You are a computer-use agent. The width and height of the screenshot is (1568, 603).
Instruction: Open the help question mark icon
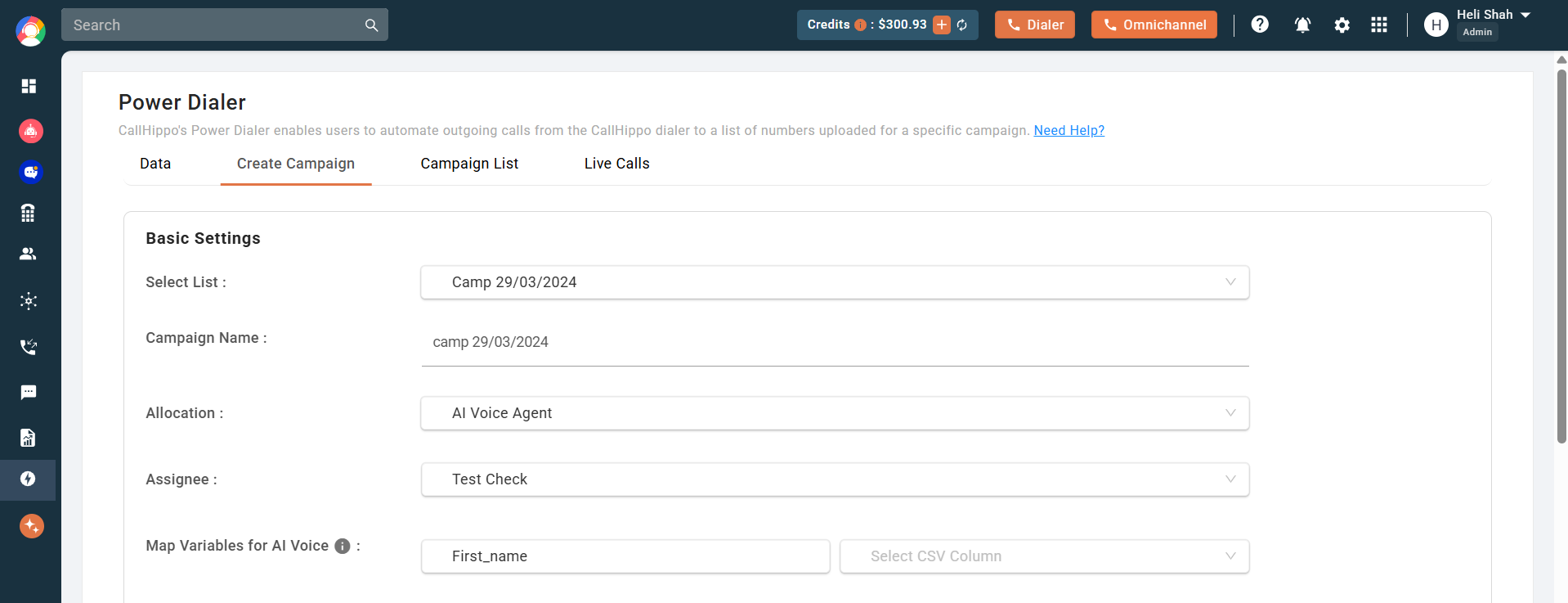(1260, 25)
